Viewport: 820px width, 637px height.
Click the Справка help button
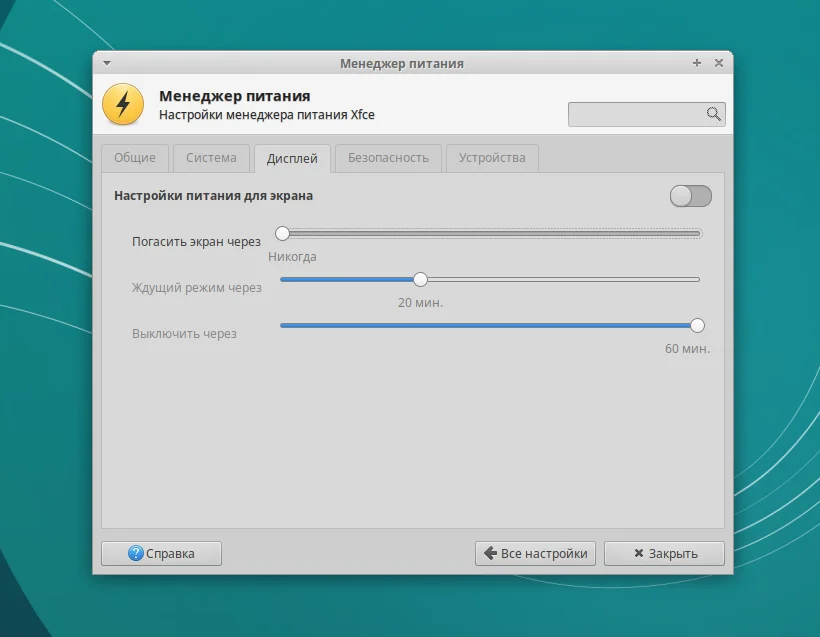click(x=161, y=553)
